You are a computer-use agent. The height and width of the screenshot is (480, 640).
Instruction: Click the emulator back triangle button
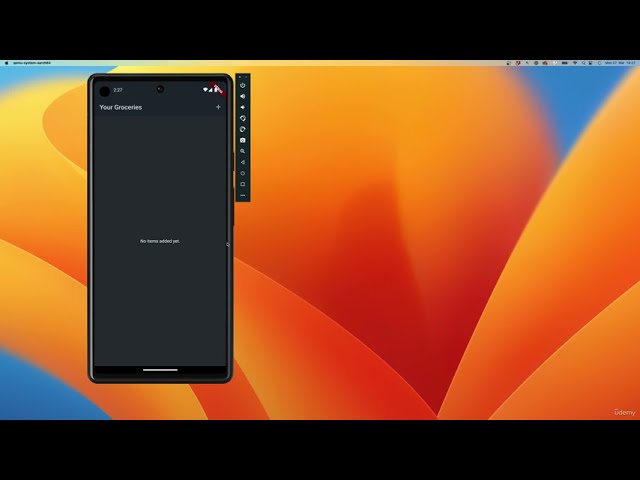[243, 162]
